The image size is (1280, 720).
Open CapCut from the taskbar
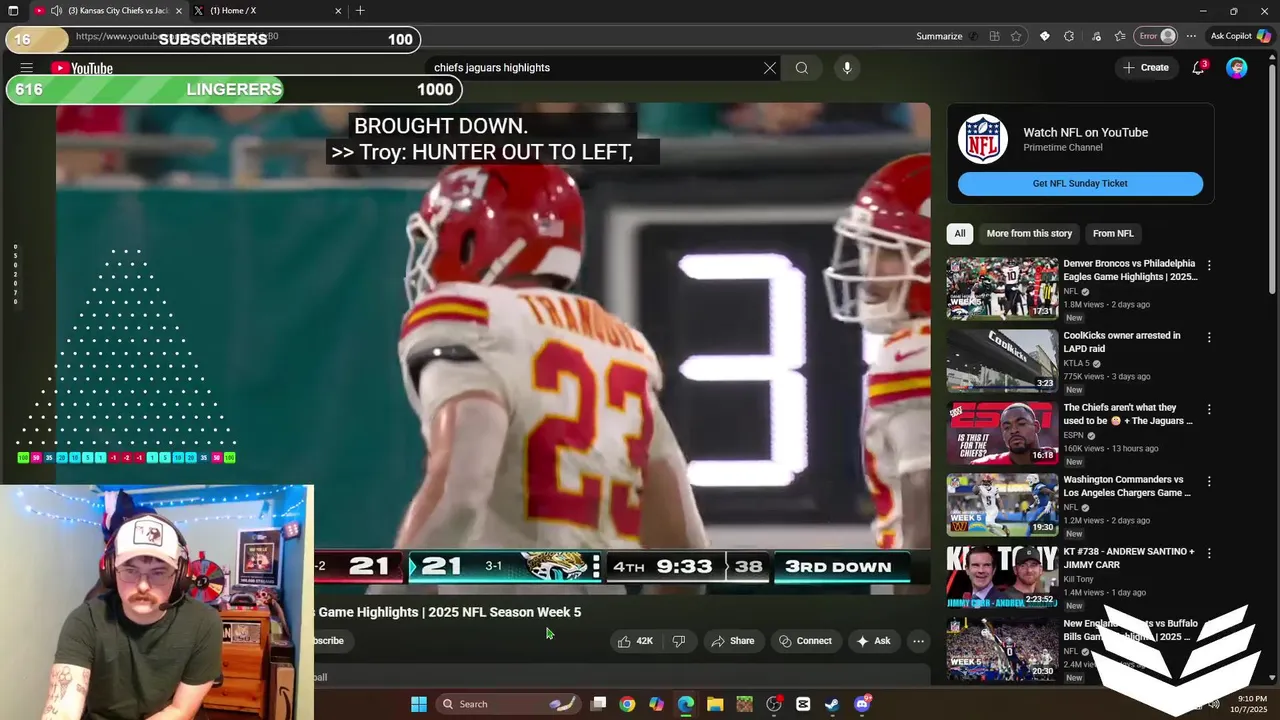click(803, 704)
